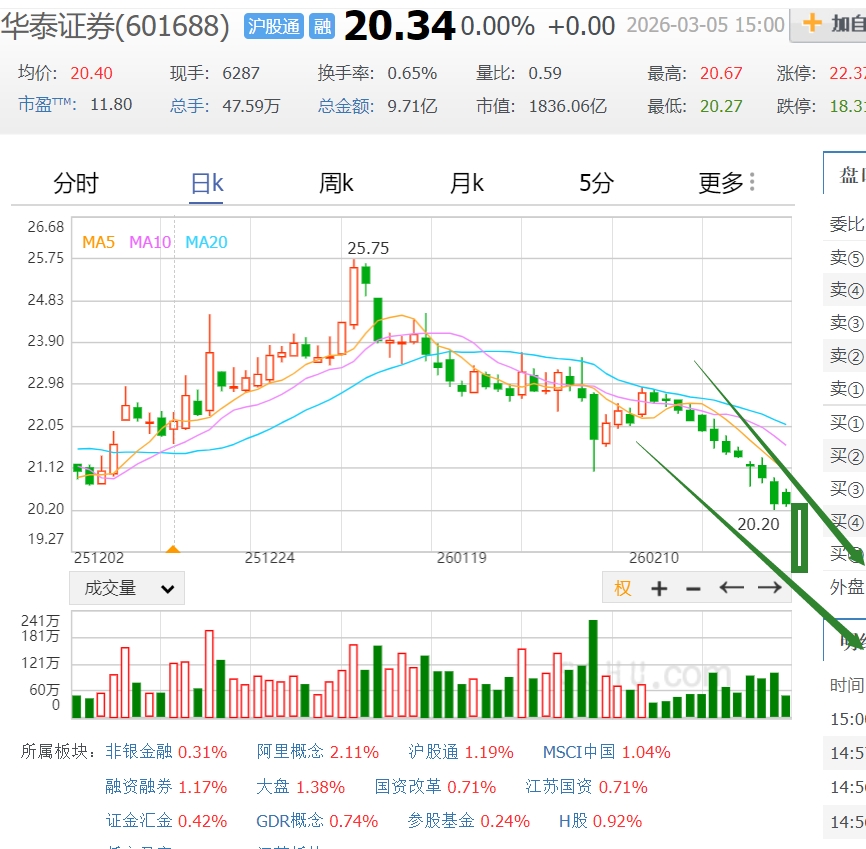Click the 最高 20.67 value
The width and height of the screenshot is (866, 849).
[x=721, y=73]
